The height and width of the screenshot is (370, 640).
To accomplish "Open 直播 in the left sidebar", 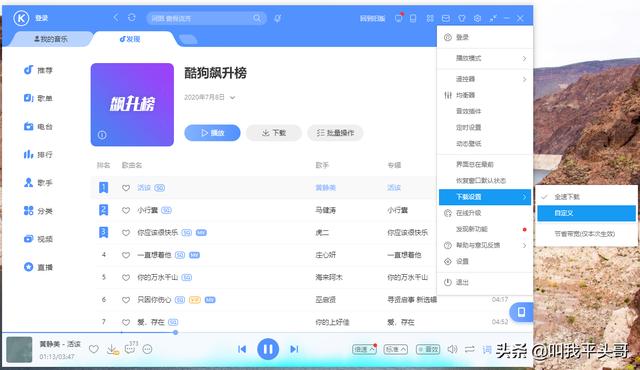I will pos(38,267).
